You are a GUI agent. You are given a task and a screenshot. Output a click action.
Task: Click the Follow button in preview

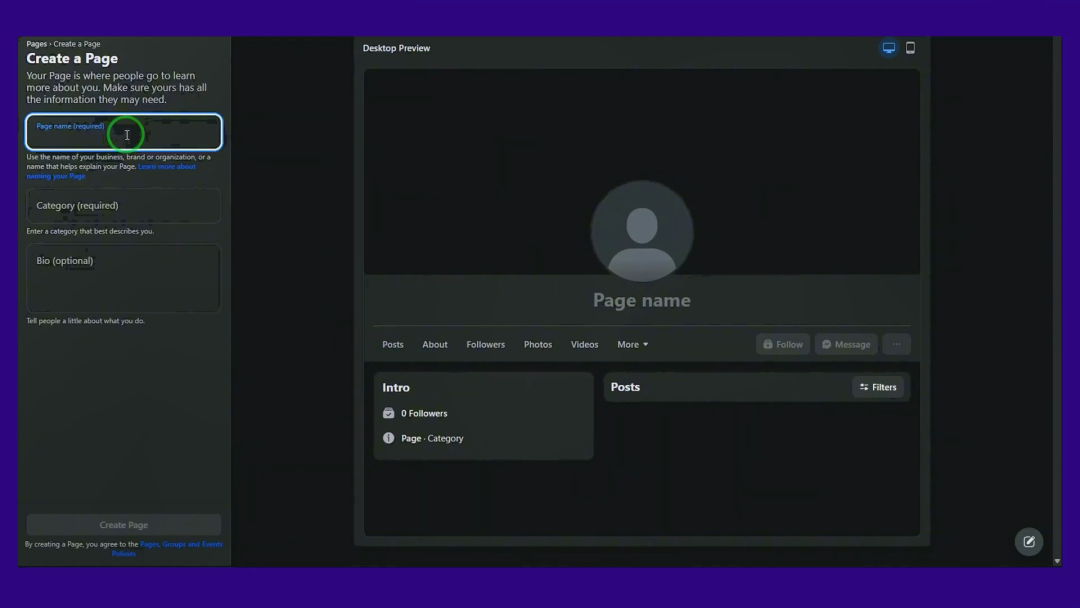(782, 344)
